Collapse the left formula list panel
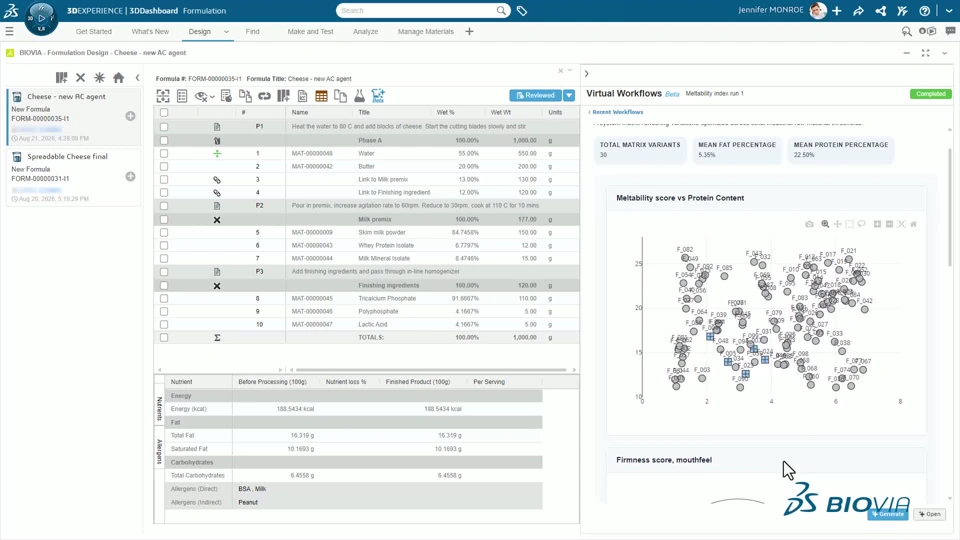The width and height of the screenshot is (960, 540). click(x=137, y=78)
